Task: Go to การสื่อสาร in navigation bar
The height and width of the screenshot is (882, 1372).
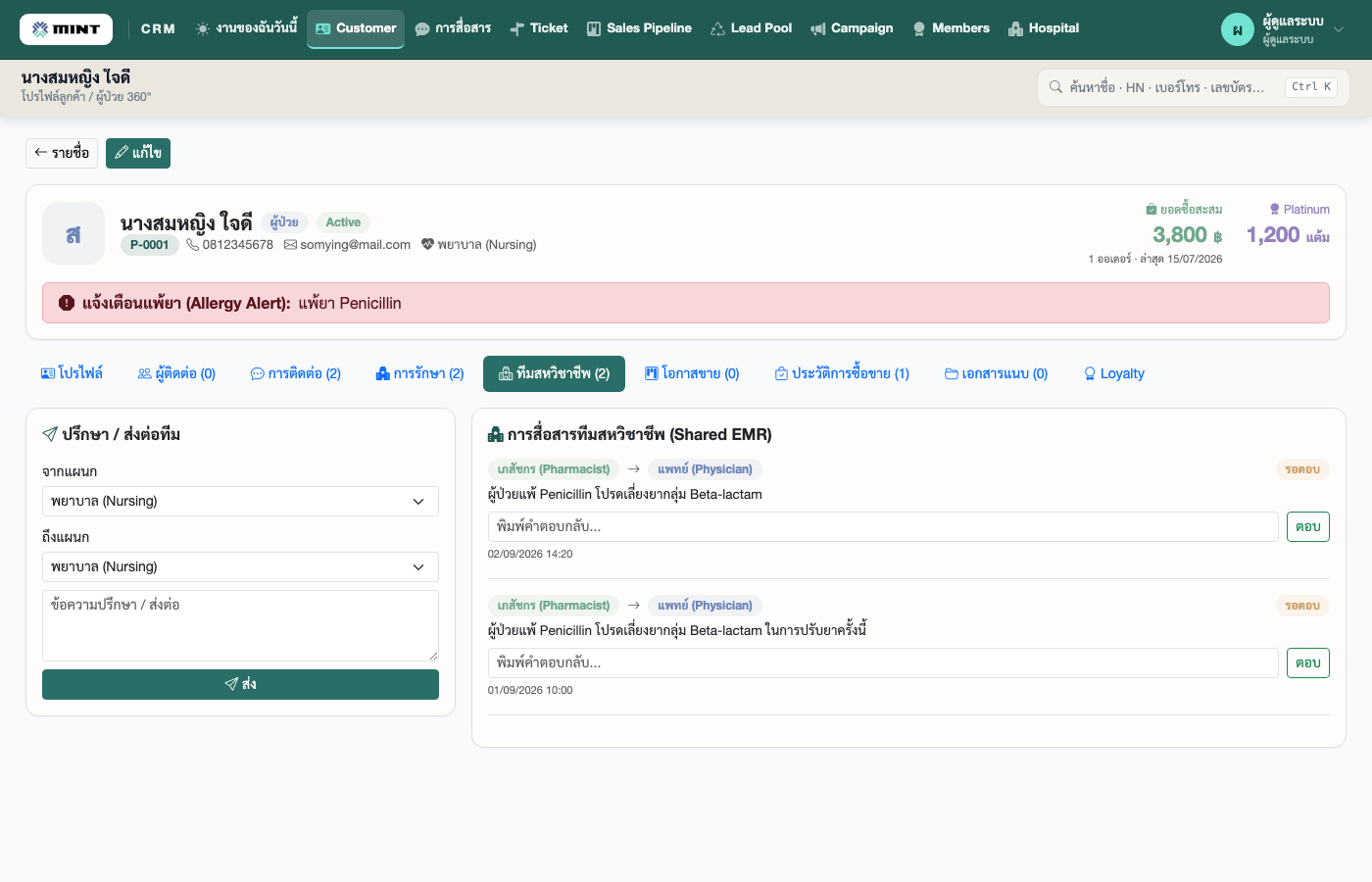Action: pyautogui.click(x=453, y=28)
